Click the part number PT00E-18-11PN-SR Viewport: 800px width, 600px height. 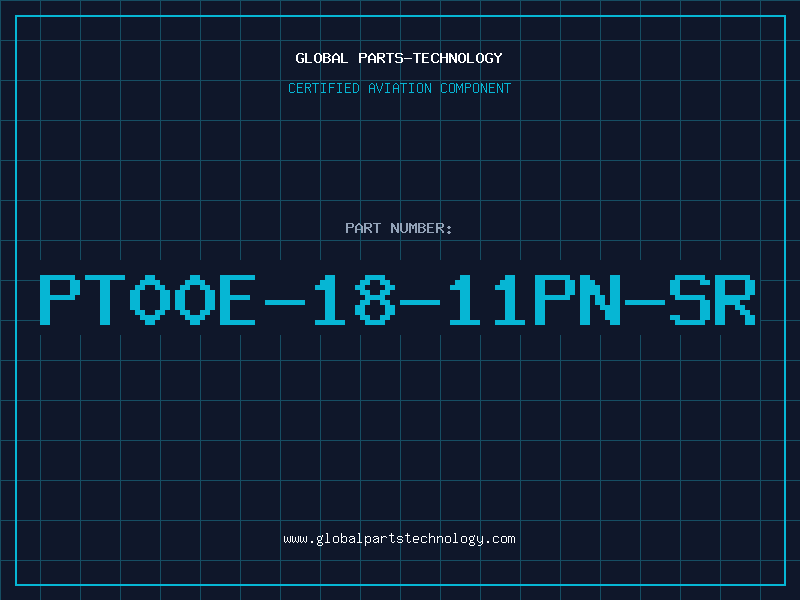pos(397,299)
